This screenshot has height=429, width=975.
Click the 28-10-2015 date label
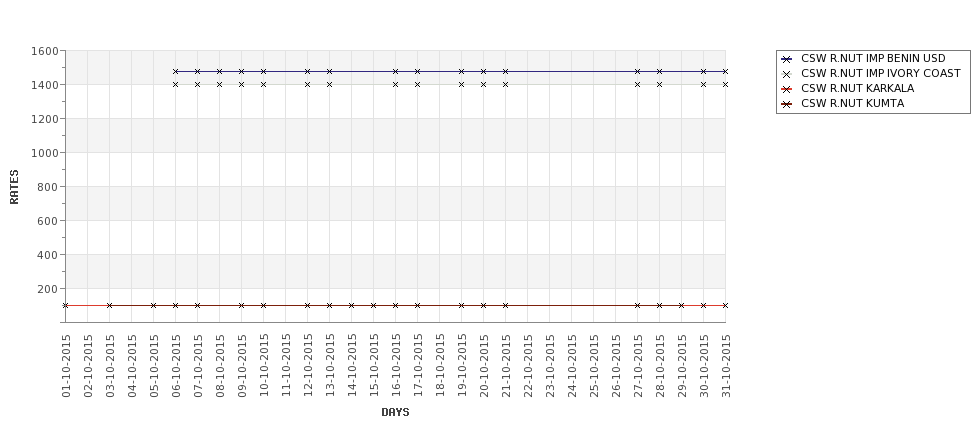(x=660, y=366)
